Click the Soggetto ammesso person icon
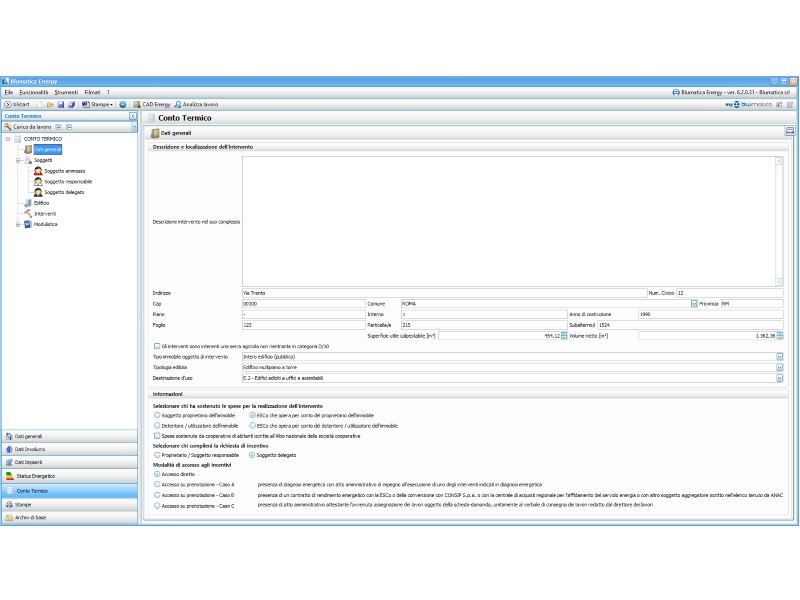The height and width of the screenshot is (600, 800). [38, 171]
